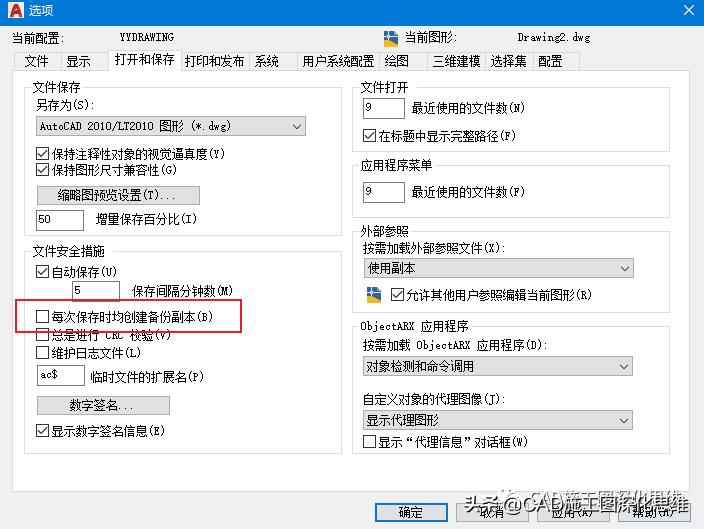Toggle 显示数字签名信息 checkbox

42,431
